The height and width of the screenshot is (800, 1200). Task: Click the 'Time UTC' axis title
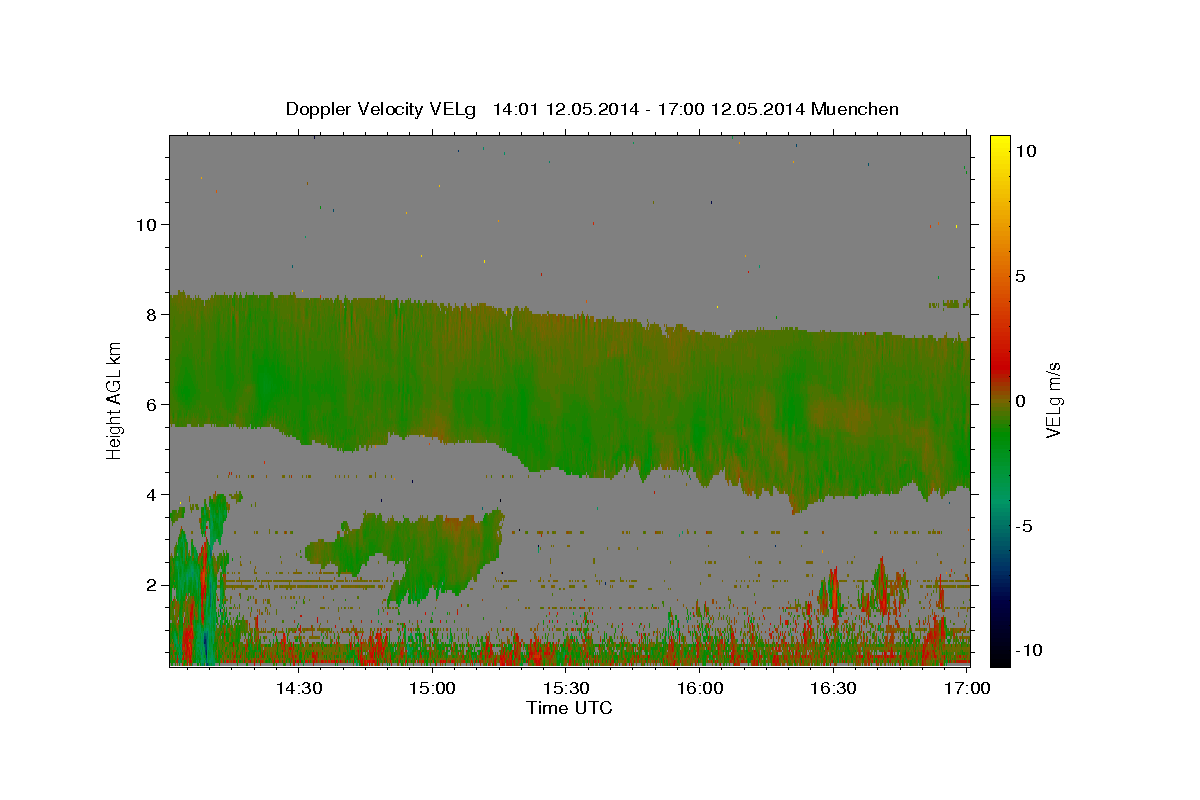point(569,708)
